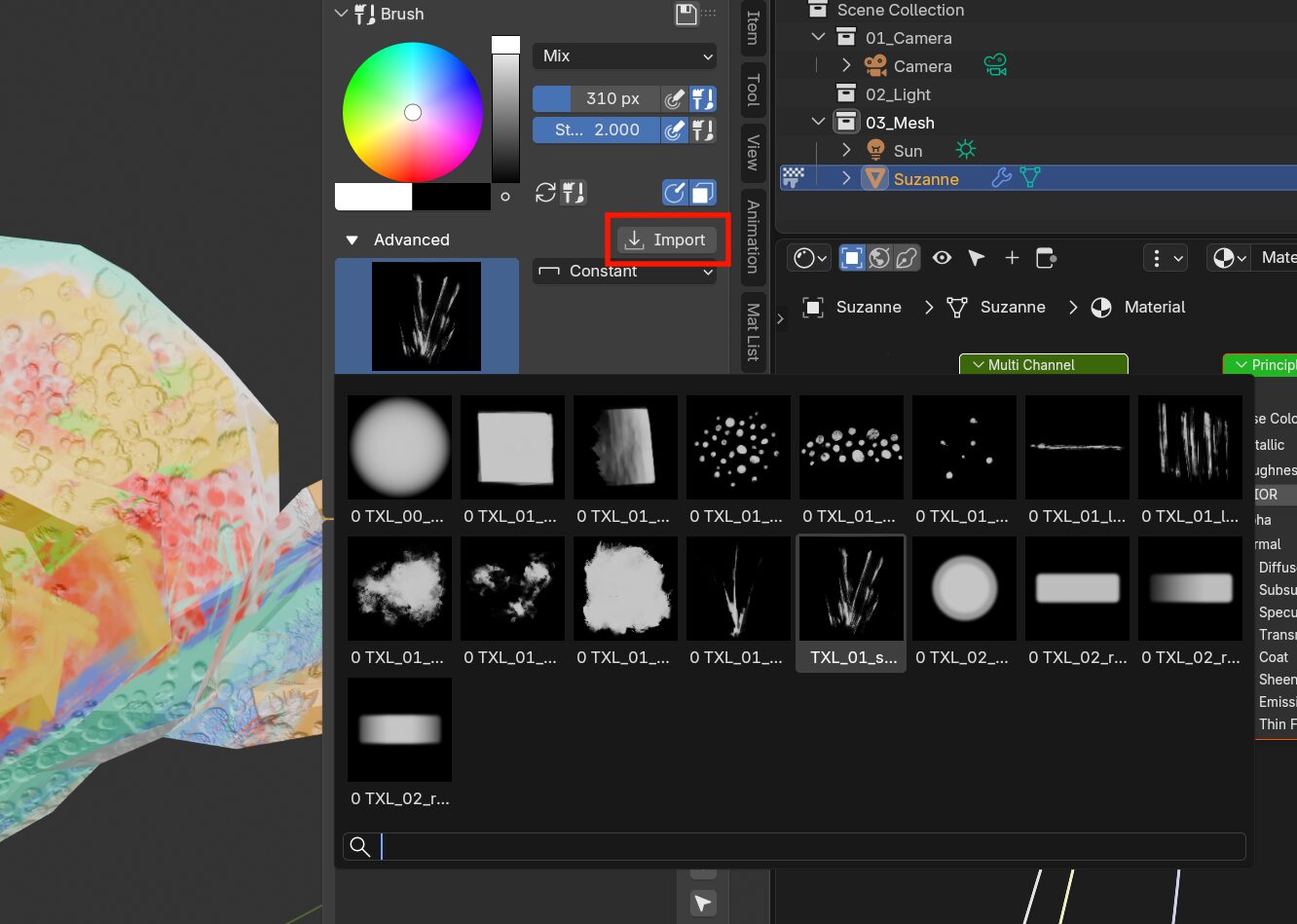
Task: Click the wrench modifier icon on Suzanne row
Action: pos(1001,178)
